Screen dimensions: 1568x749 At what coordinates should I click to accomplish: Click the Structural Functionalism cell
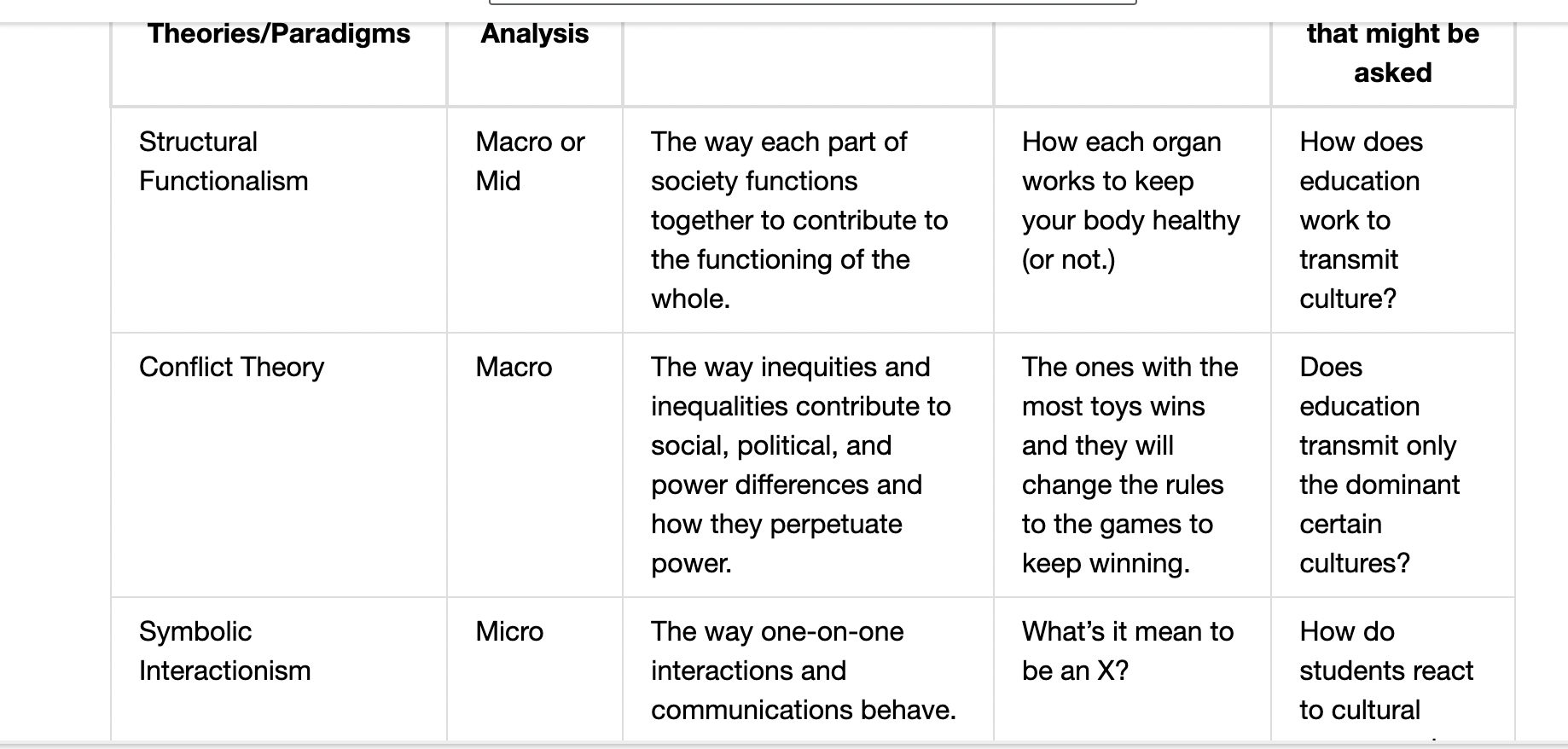click(x=279, y=220)
